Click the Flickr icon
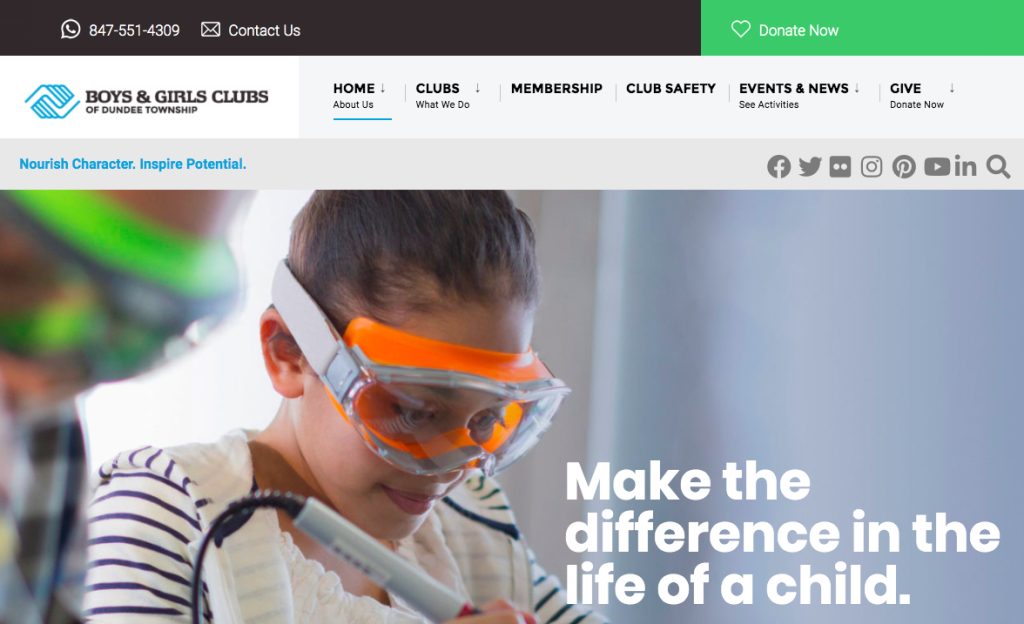 840,166
